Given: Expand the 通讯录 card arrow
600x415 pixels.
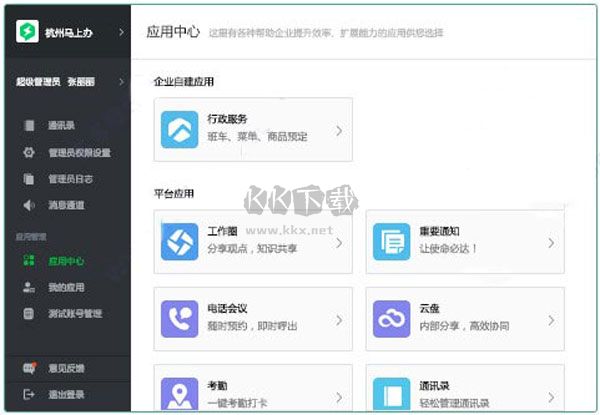Looking at the screenshot, I should coord(551,397).
